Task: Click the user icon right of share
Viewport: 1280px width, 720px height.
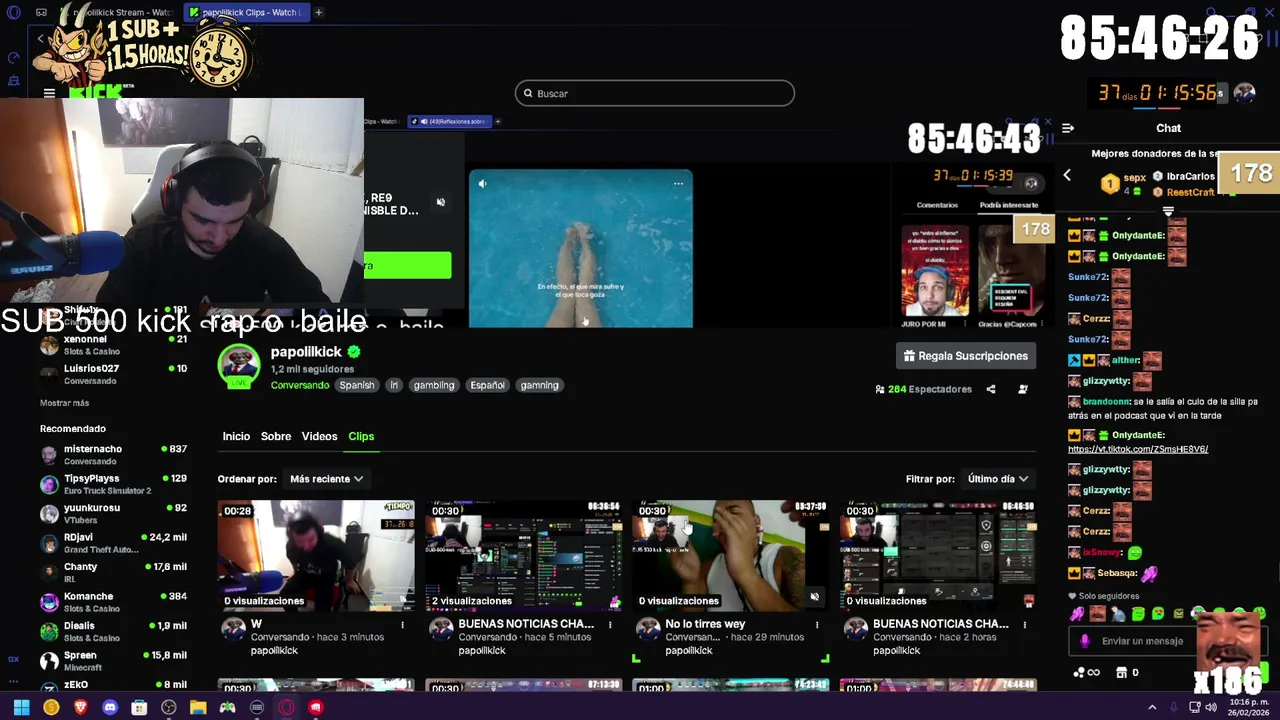Action: [1023, 389]
